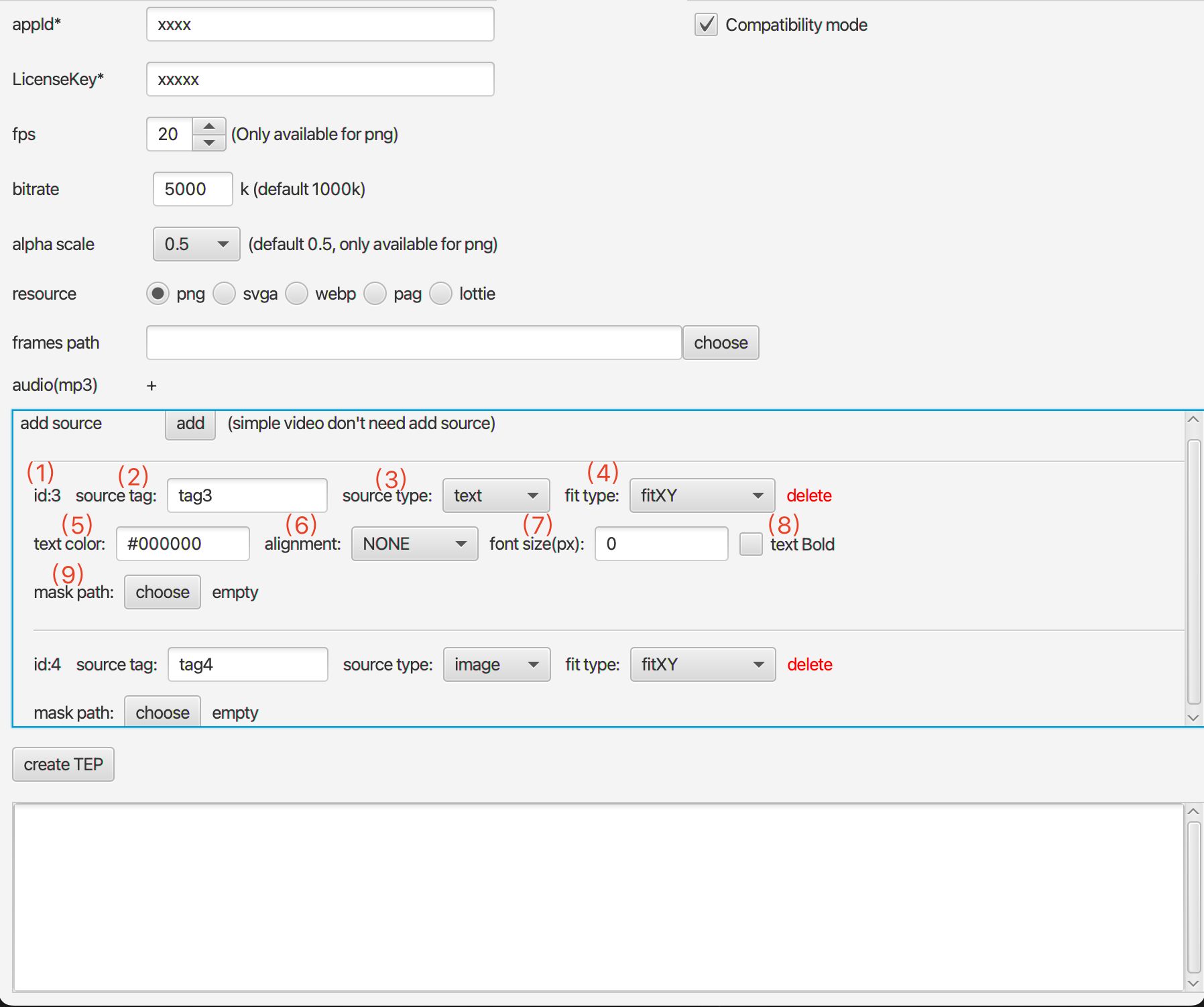Click the font size input field

(x=662, y=544)
